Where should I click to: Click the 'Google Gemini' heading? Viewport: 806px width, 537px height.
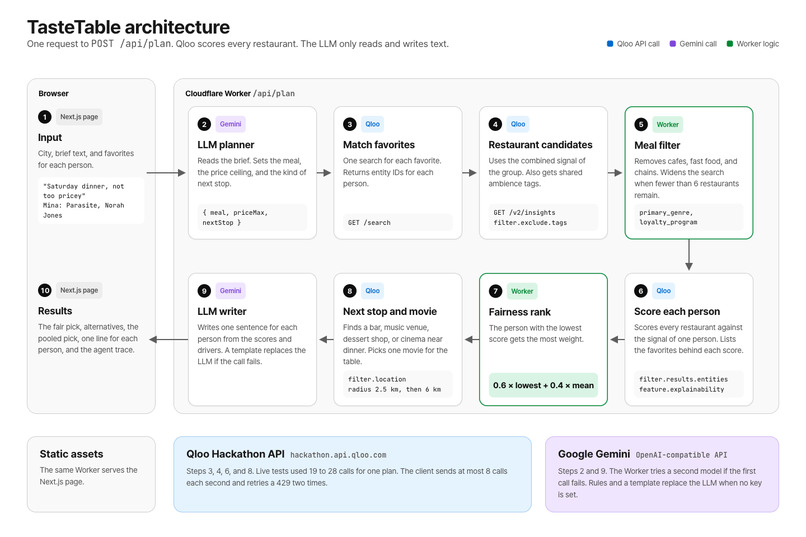click(x=594, y=454)
